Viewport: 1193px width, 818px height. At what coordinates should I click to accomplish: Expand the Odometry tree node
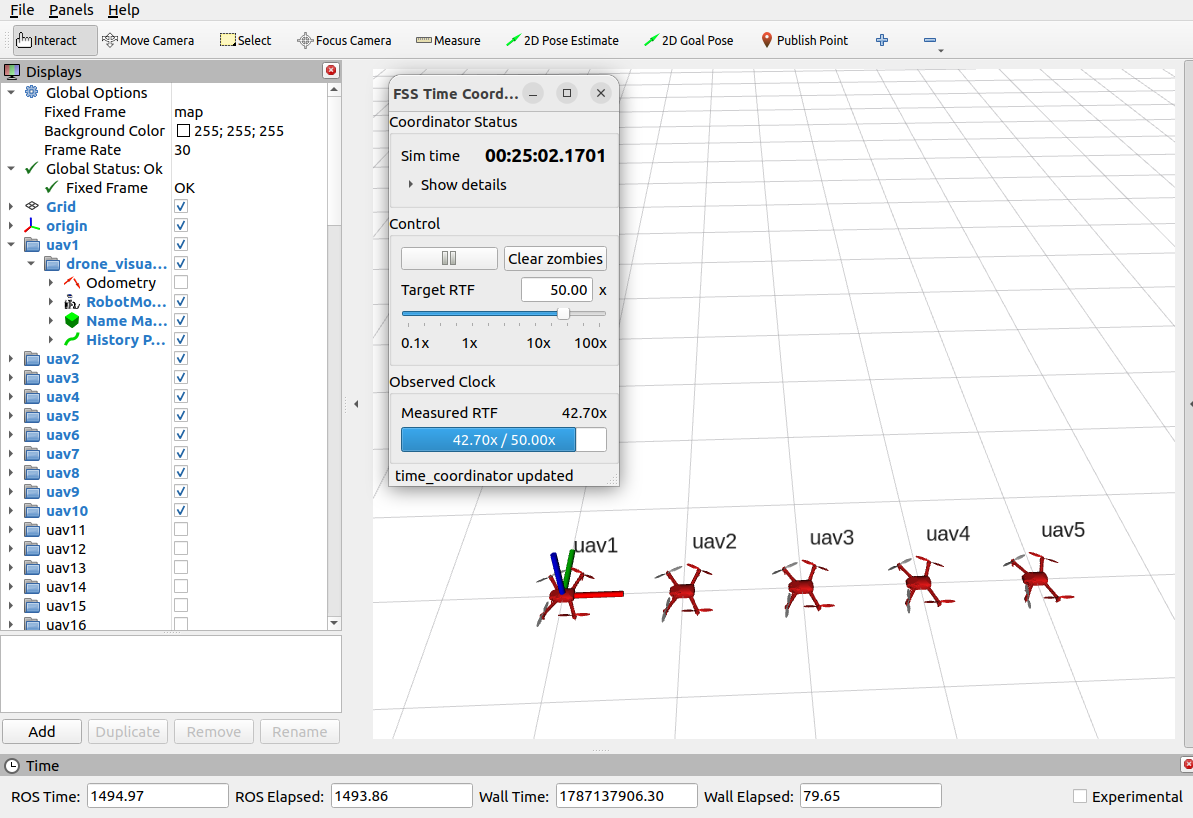(51, 282)
